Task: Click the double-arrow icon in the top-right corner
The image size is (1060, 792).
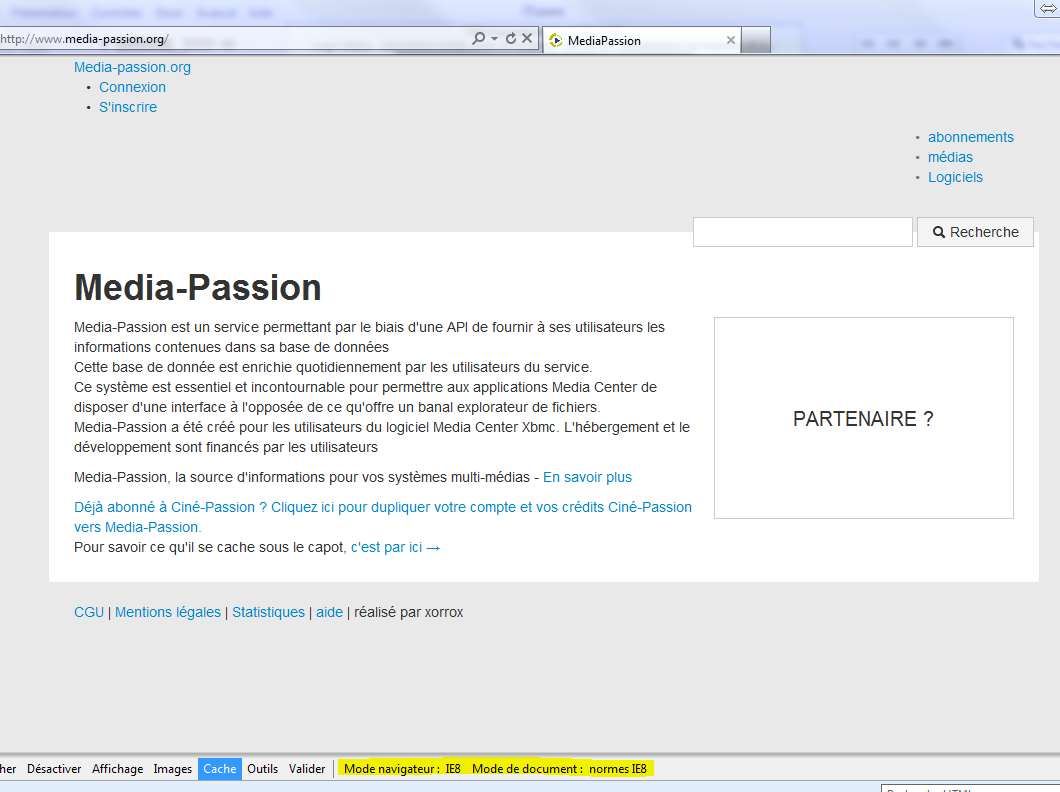Action: click(1048, 9)
